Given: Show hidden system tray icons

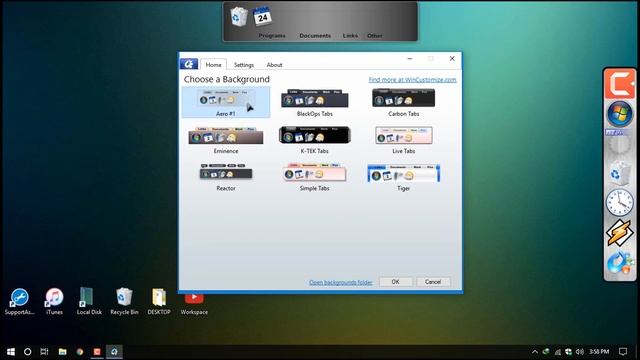Looking at the screenshot, I should point(535,351).
